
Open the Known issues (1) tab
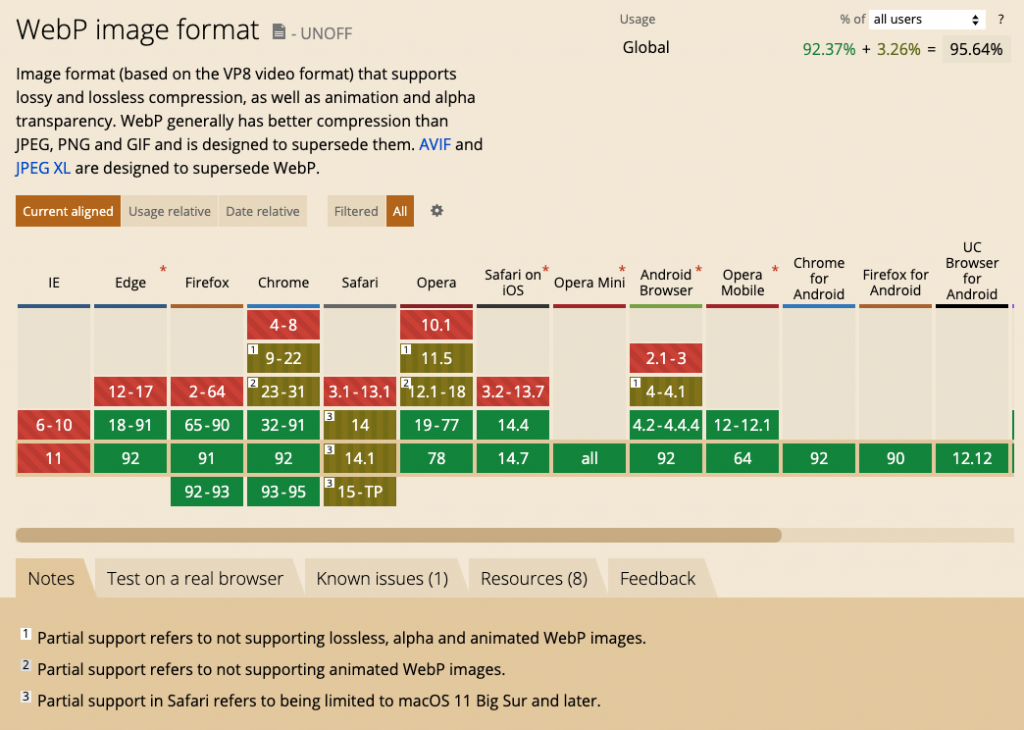click(382, 579)
